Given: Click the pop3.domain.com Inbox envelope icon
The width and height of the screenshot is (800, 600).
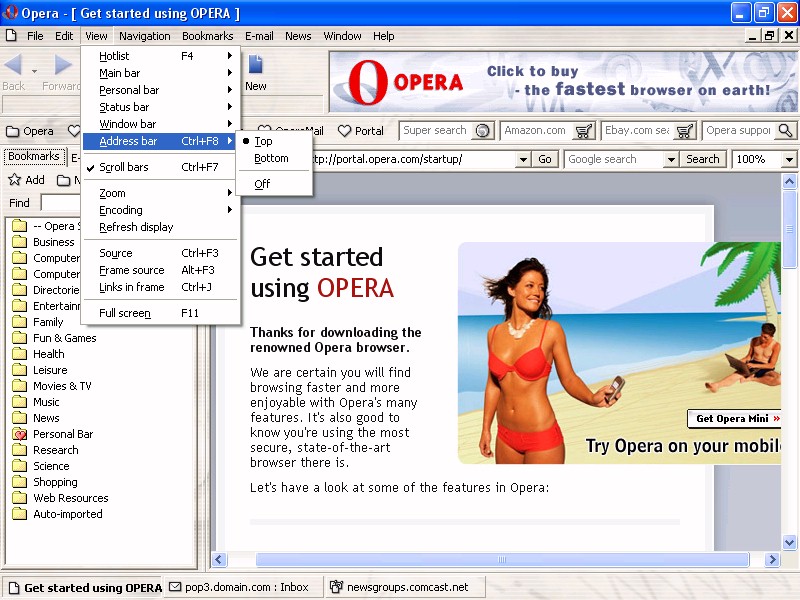Looking at the screenshot, I should (x=175, y=587).
